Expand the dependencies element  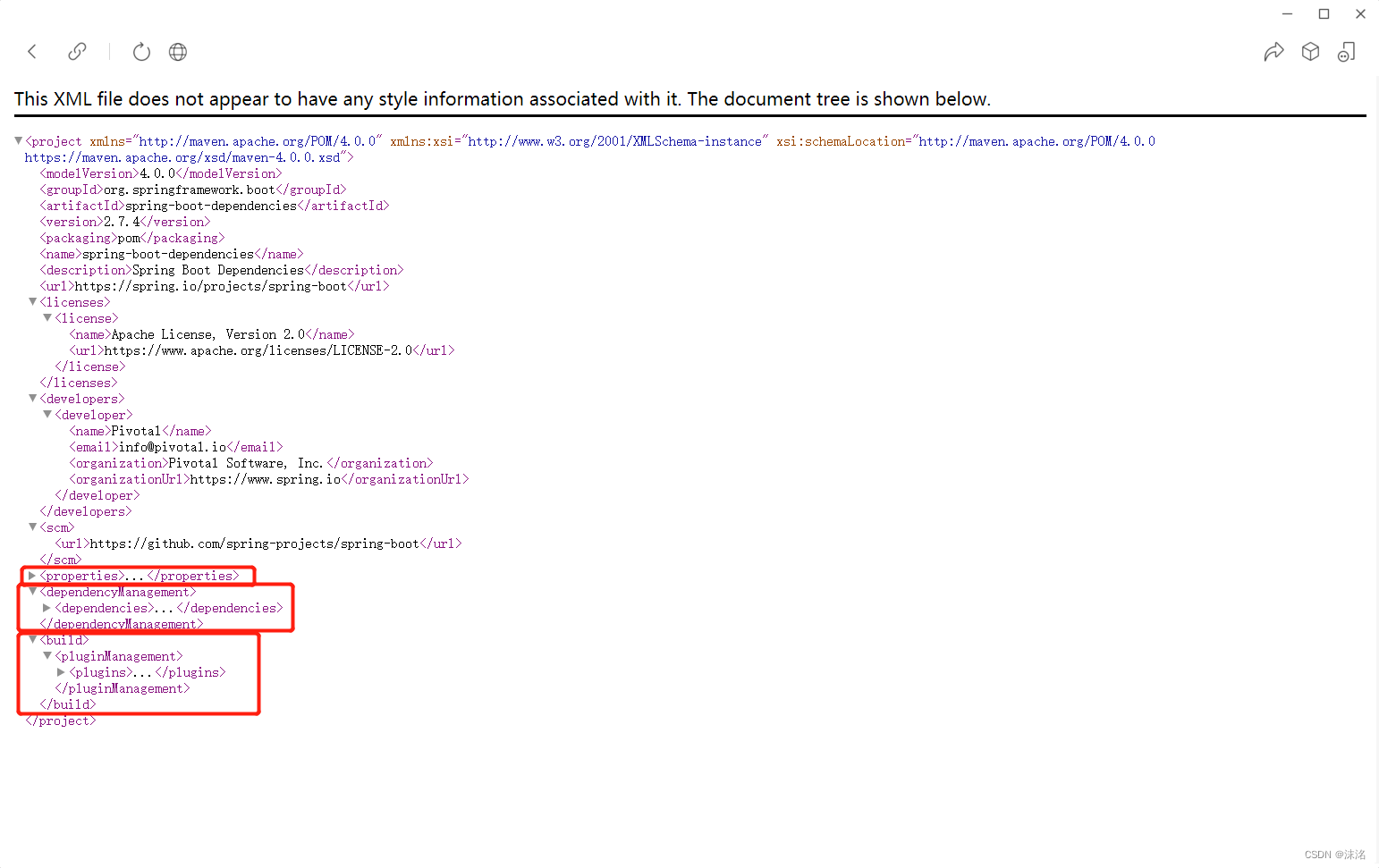pyautogui.click(x=47, y=608)
